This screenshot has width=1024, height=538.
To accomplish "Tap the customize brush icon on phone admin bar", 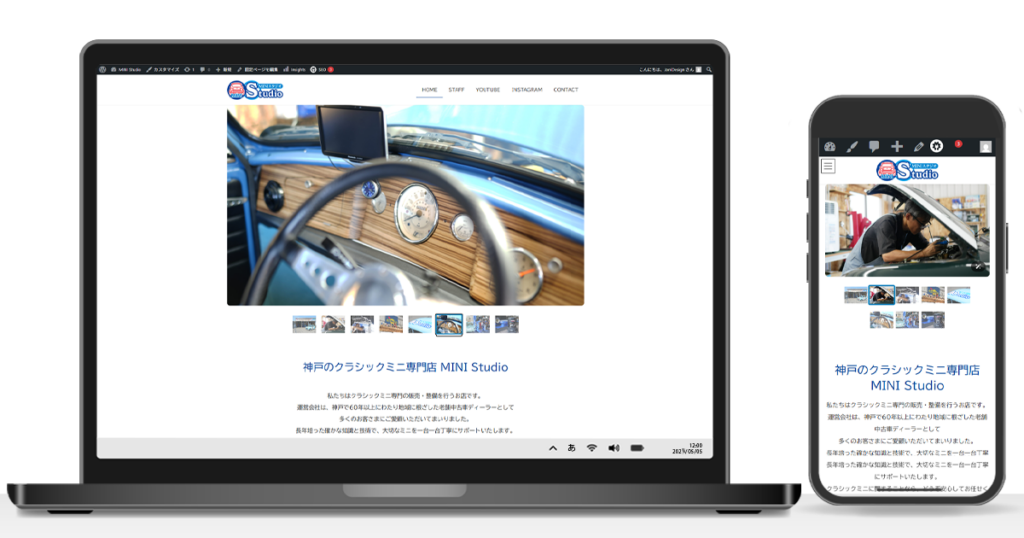I will [x=852, y=146].
